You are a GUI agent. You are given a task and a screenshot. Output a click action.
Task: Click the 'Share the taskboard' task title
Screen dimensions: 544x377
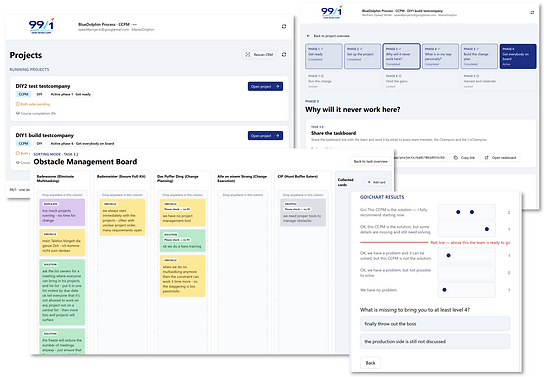[333, 133]
